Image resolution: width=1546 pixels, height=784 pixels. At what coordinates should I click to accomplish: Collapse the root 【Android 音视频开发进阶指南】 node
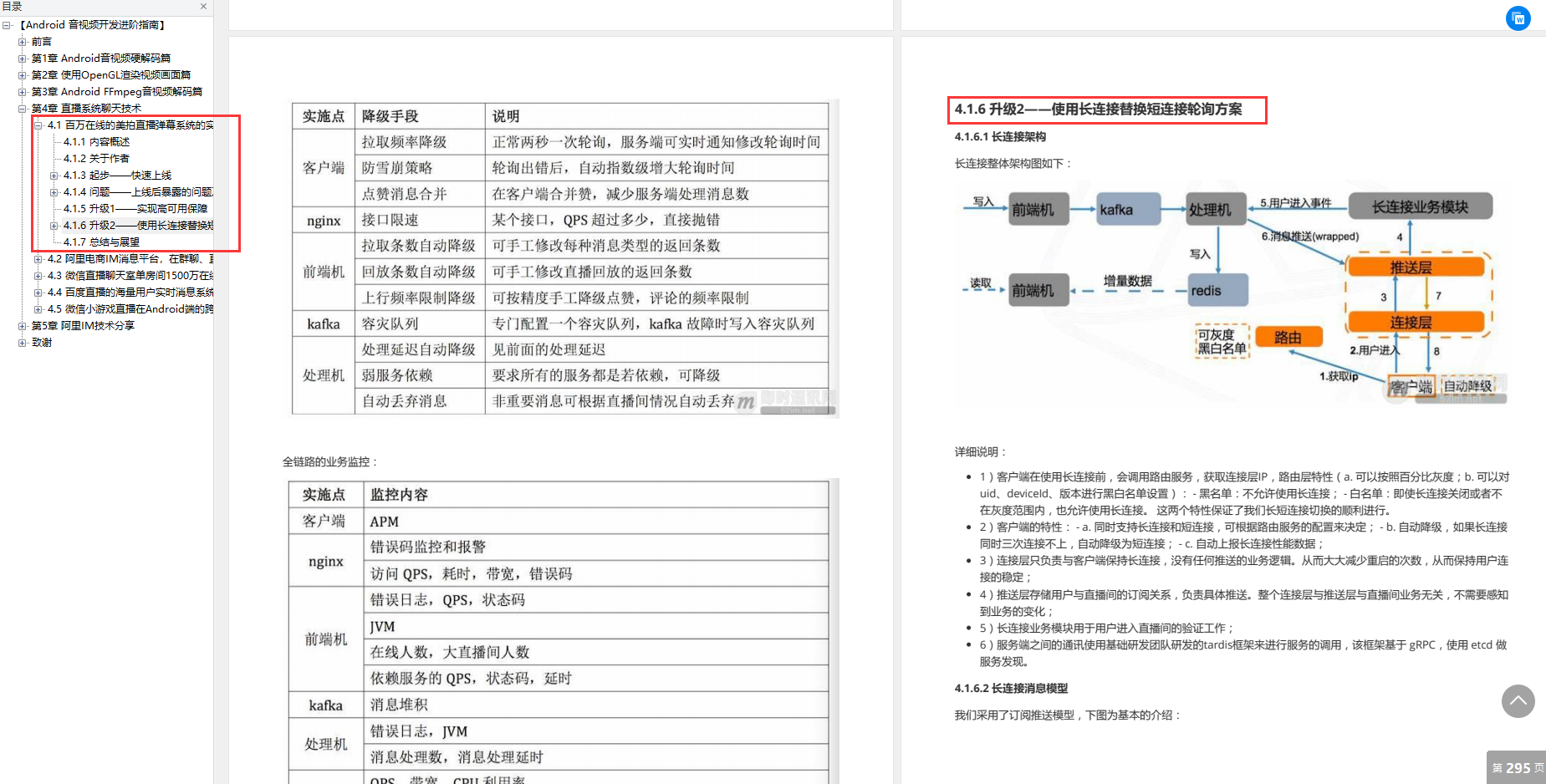8,24
